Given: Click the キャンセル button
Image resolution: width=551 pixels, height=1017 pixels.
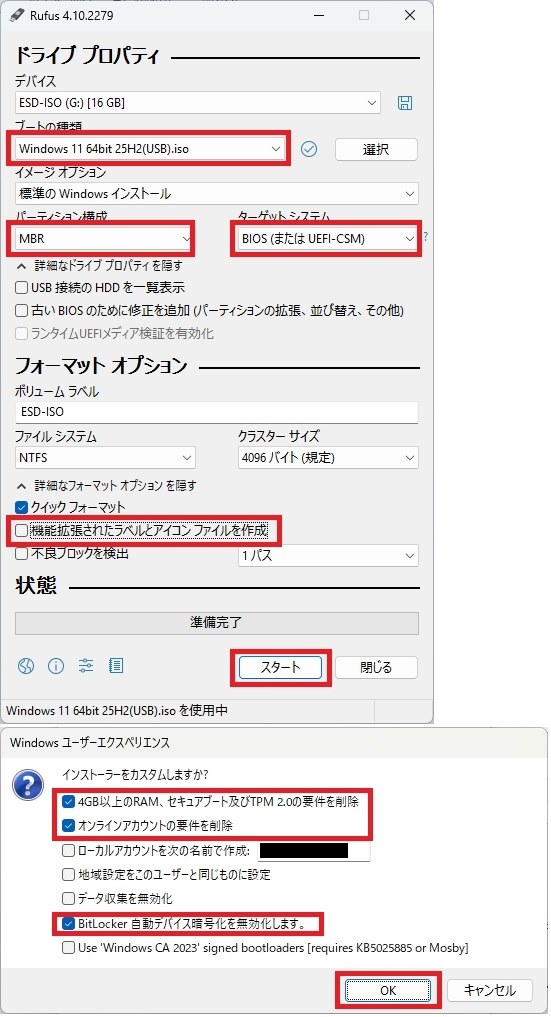Looking at the screenshot, I should (490, 990).
